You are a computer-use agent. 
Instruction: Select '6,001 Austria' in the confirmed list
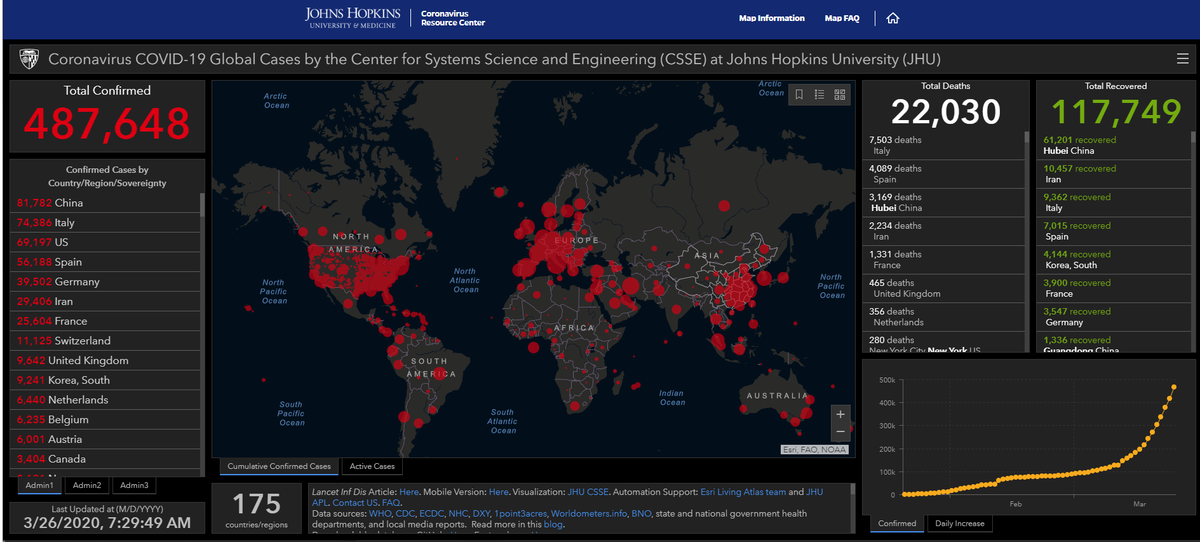(x=104, y=439)
